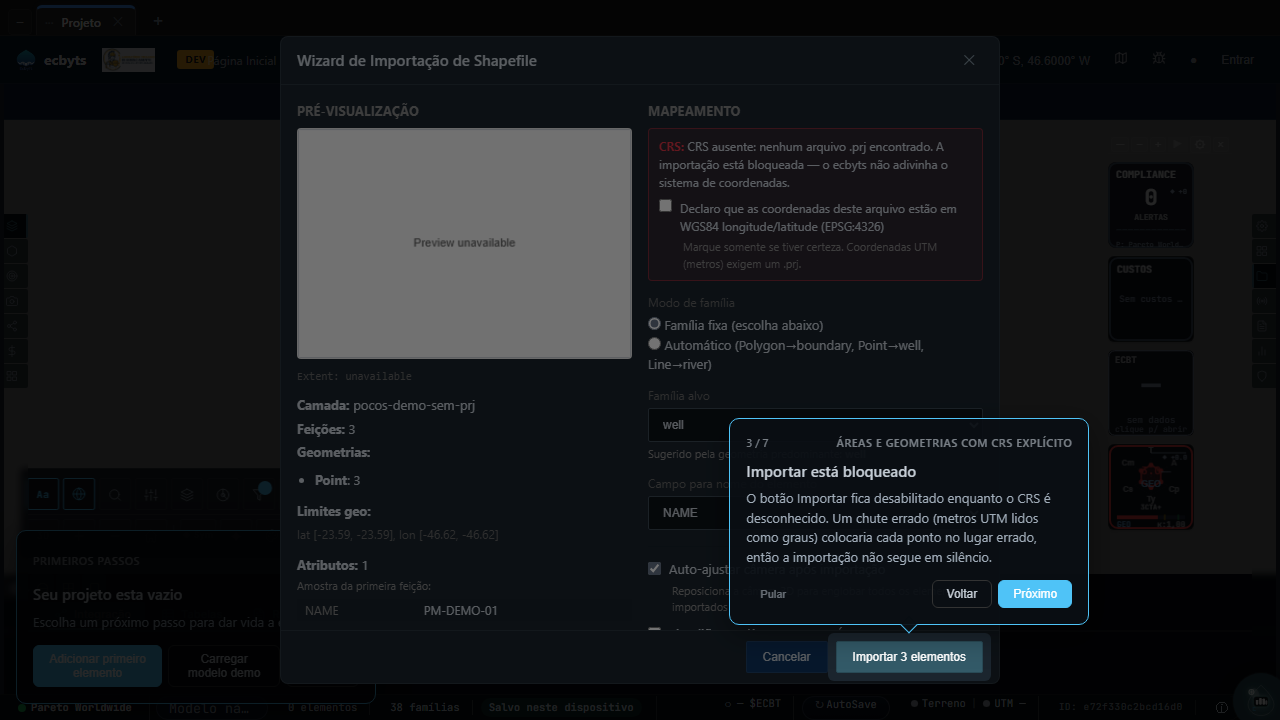Select Automático family mode radio
The image size is (1280, 720).
(655, 344)
